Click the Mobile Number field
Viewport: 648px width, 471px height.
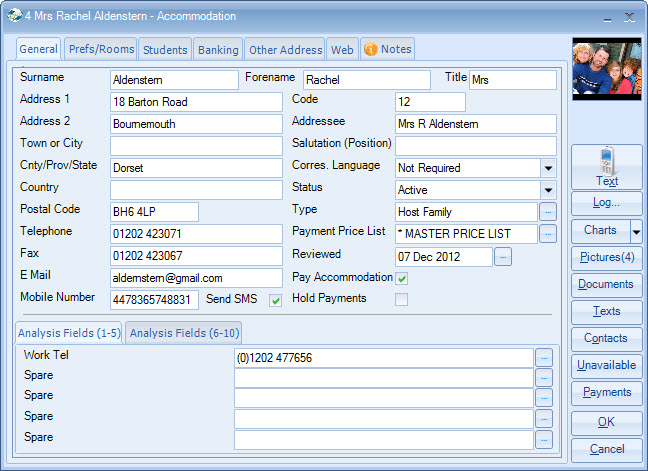pos(155,300)
